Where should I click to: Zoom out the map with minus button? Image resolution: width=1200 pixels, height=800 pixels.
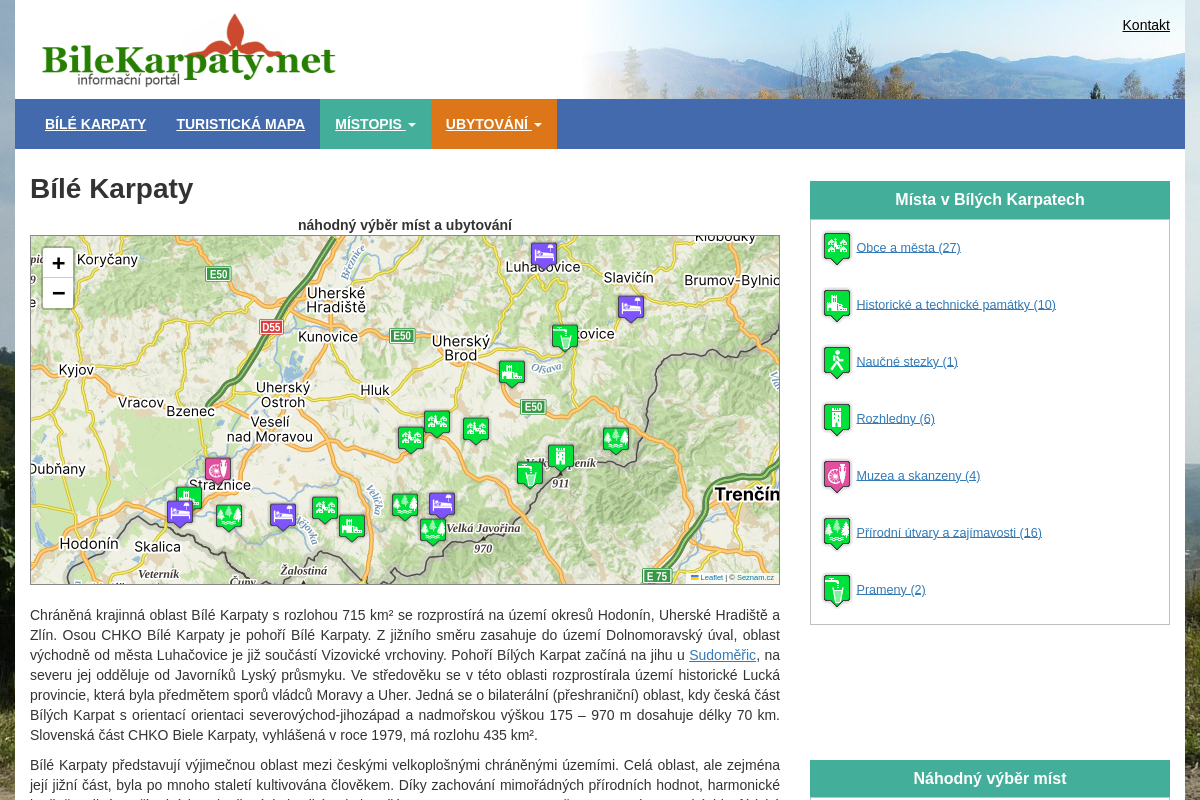pyautogui.click(x=58, y=293)
